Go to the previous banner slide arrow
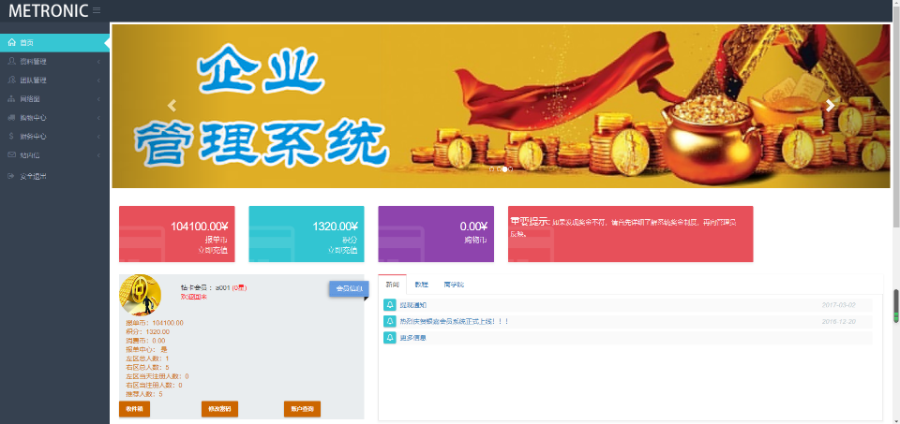 coord(172,106)
